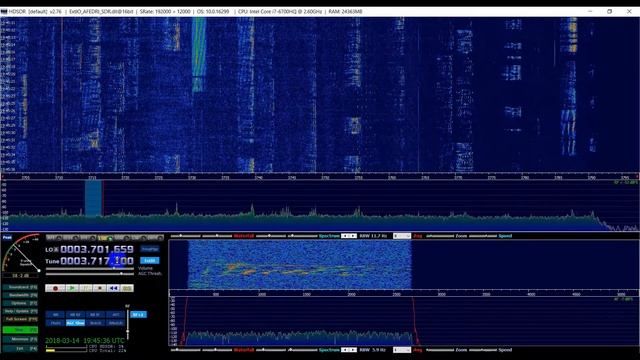Click the Minimize [F3] button
640x360 pixels.
coord(20,339)
